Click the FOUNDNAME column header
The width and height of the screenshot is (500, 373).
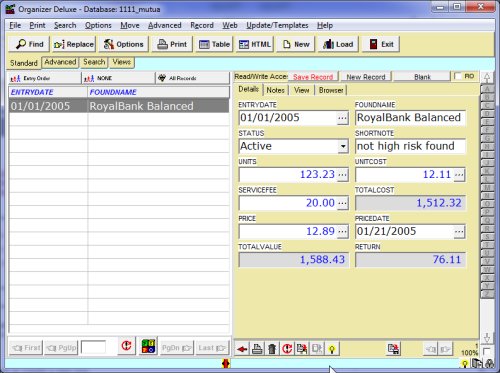[x=159, y=92]
